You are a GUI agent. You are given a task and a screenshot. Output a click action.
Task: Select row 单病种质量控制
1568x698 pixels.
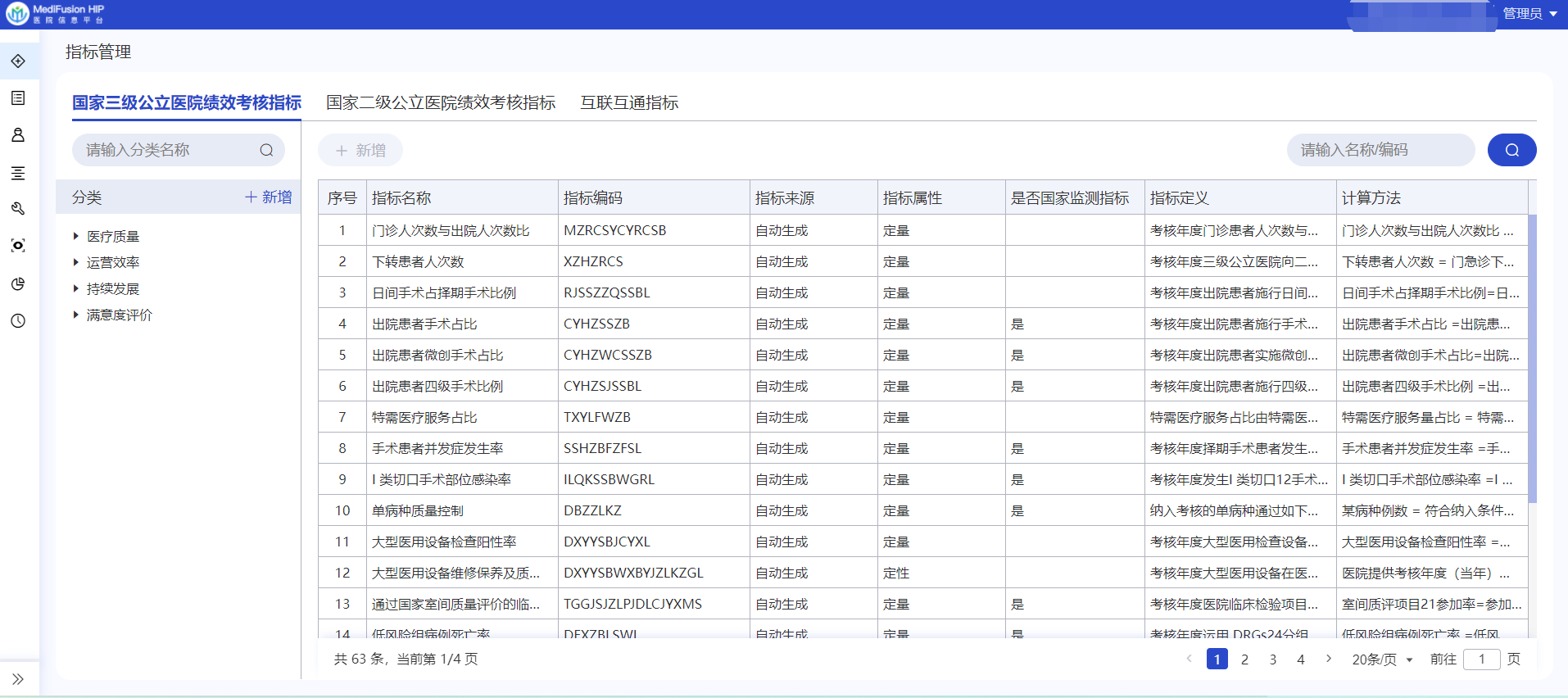tap(923, 511)
